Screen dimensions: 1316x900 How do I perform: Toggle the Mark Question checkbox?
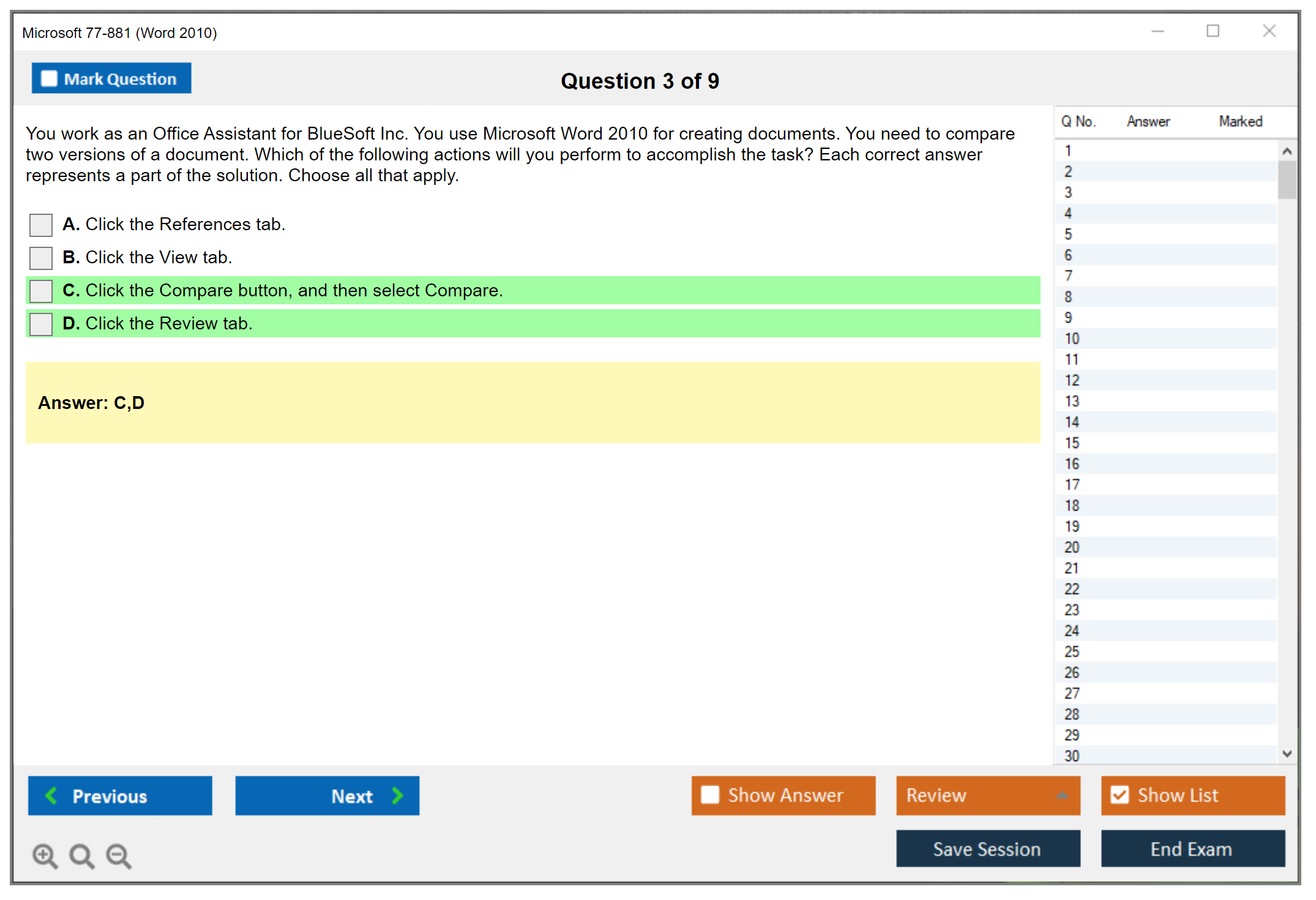click(x=49, y=78)
